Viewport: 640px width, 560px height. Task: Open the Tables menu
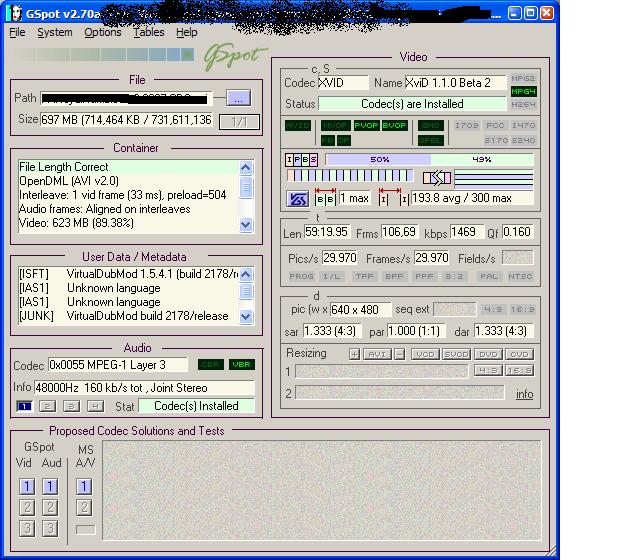click(149, 32)
